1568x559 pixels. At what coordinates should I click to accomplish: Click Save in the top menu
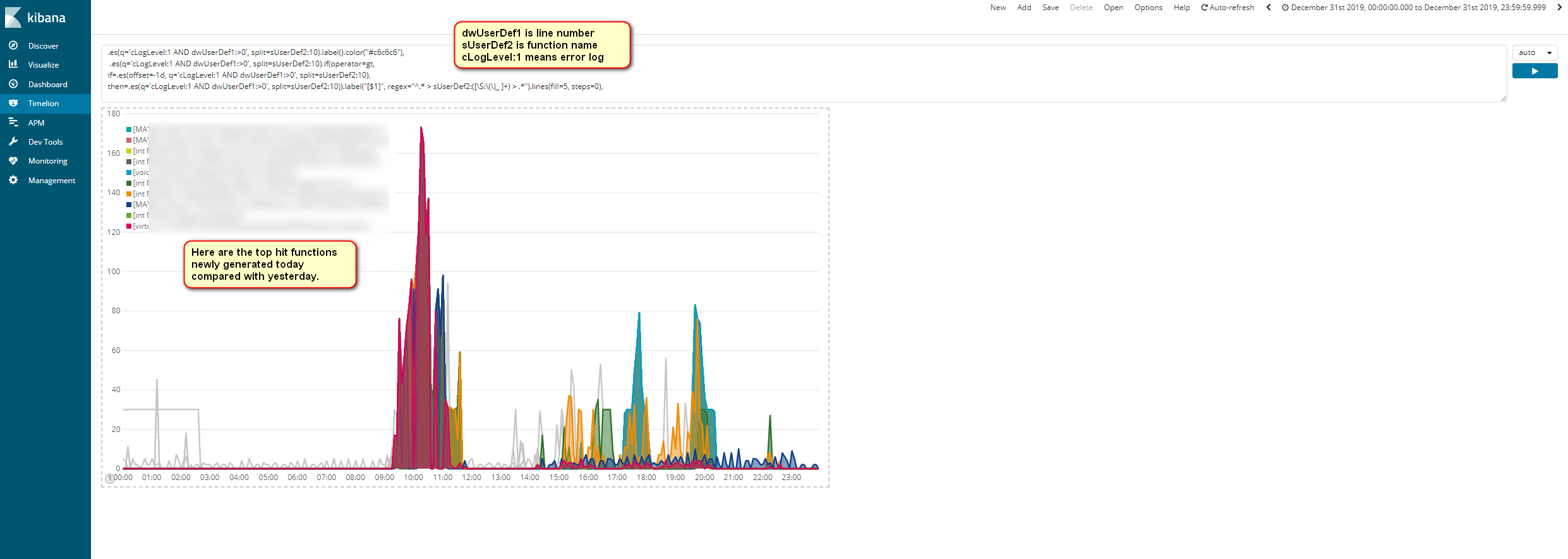pos(1051,8)
